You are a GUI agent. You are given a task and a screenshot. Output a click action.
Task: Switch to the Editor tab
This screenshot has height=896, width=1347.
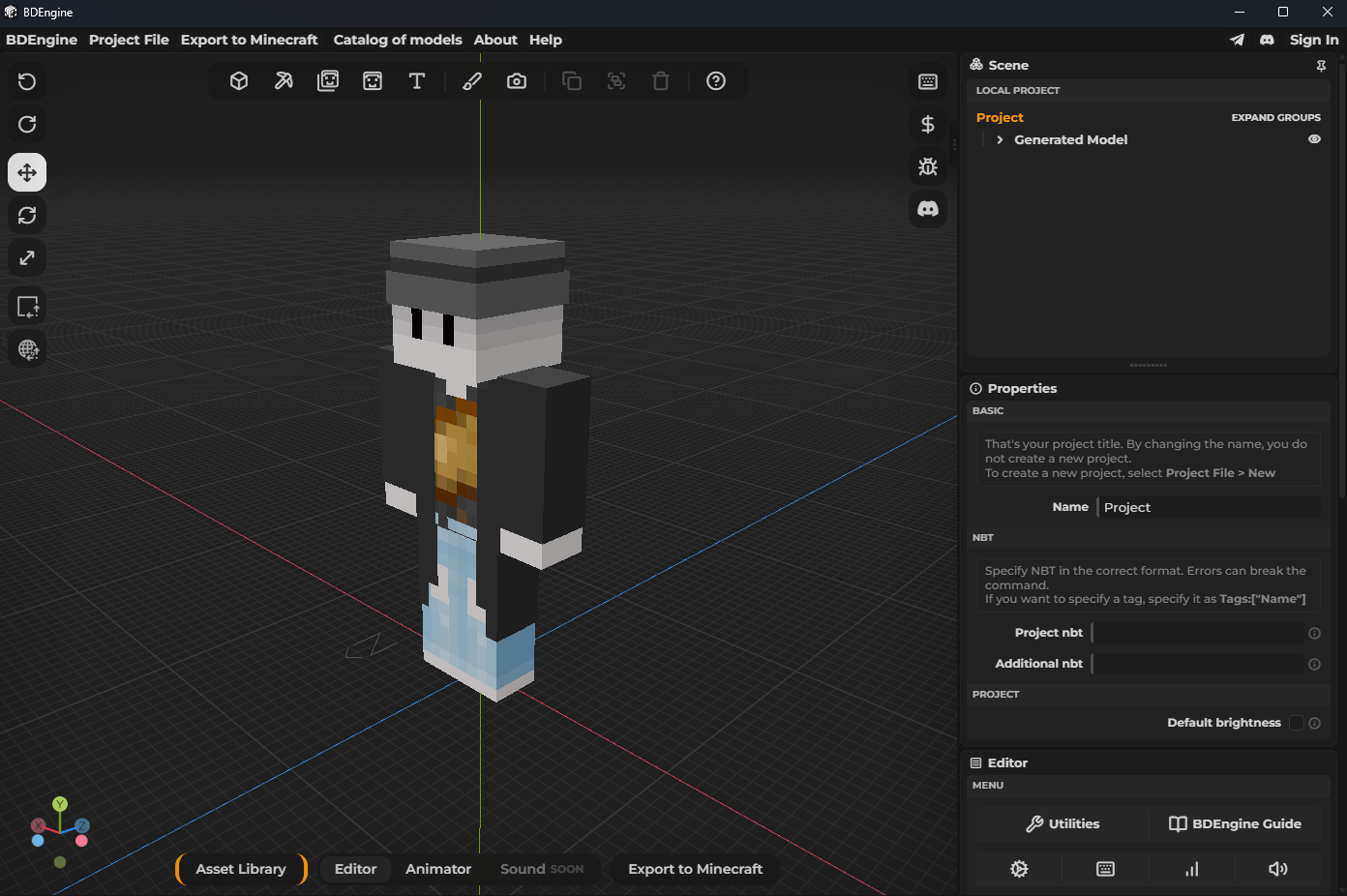point(355,869)
